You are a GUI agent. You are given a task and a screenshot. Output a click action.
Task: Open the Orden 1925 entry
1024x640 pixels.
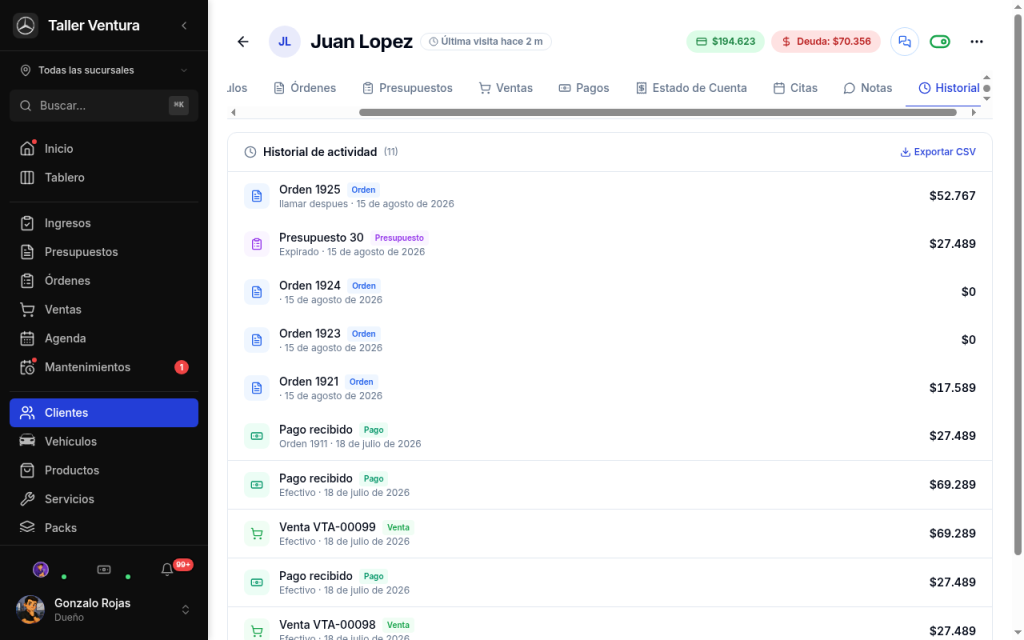coord(610,196)
